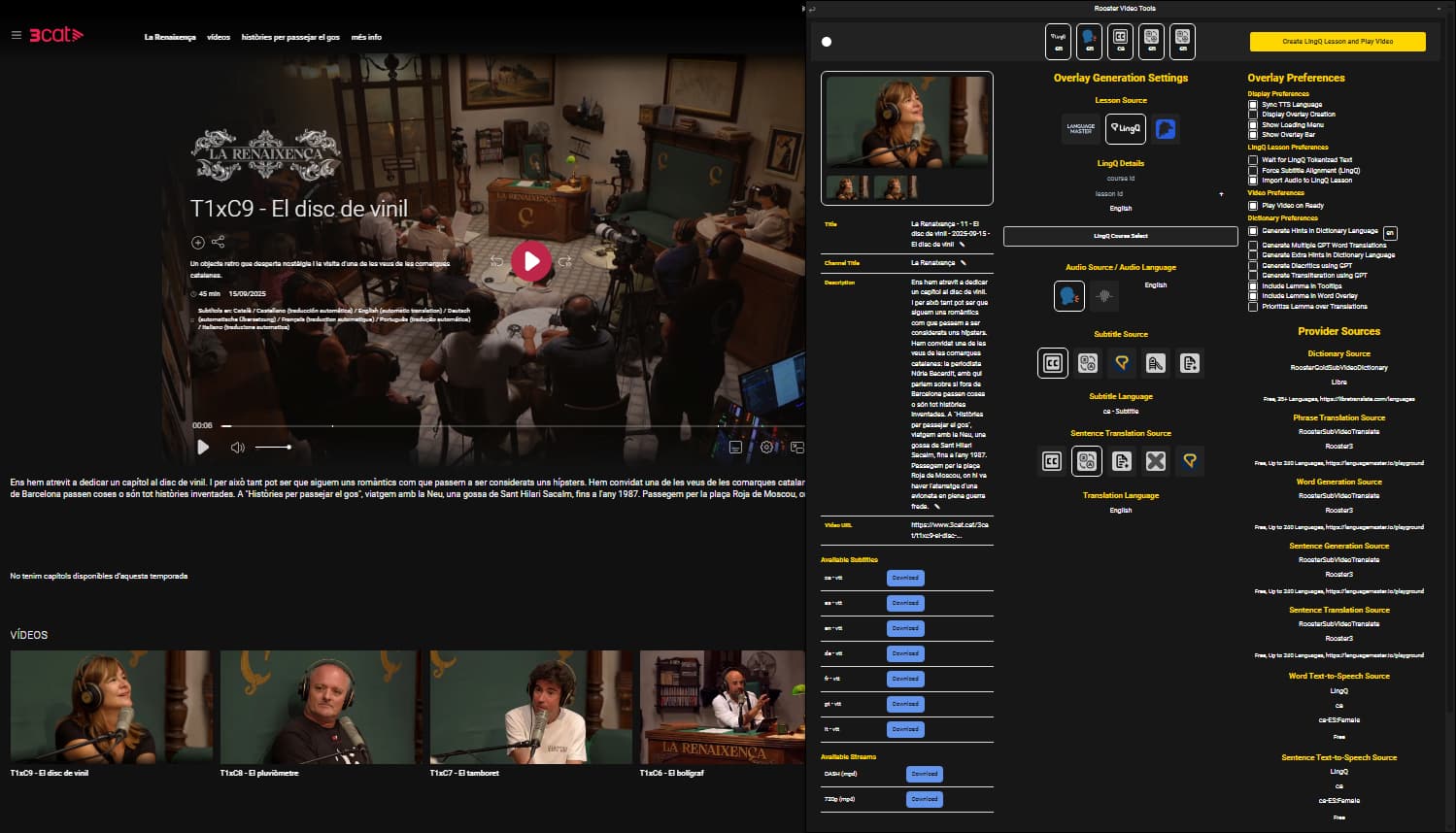This screenshot has width=1456, height=833.
Task: Open the 'en' dictionary language selector
Action: pyautogui.click(x=1390, y=233)
